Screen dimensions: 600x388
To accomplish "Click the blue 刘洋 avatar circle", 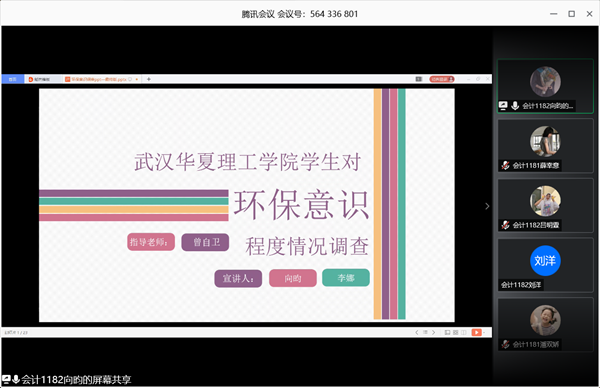I will click(x=545, y=261).
